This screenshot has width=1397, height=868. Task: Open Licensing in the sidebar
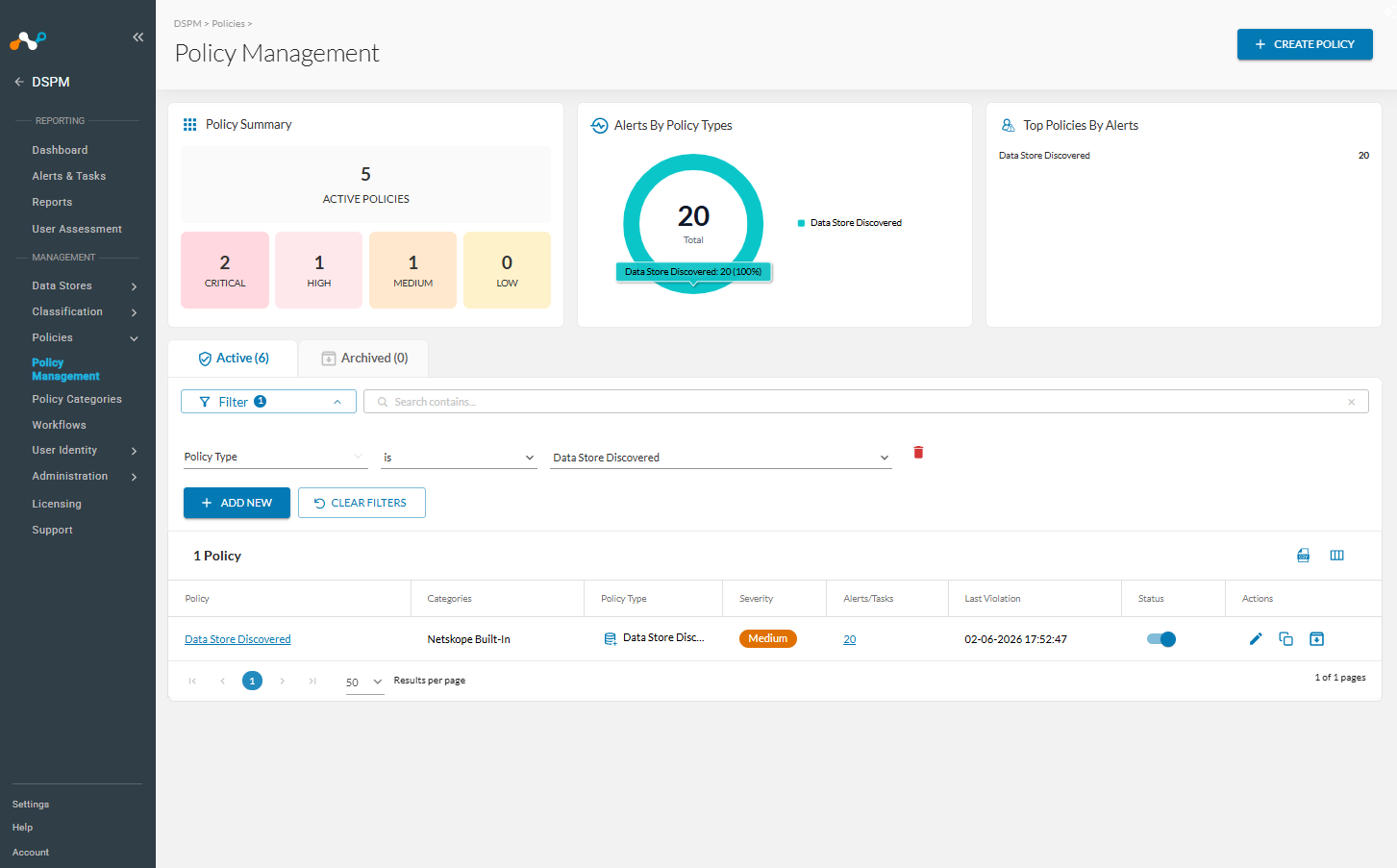click(x=57, y=504)
